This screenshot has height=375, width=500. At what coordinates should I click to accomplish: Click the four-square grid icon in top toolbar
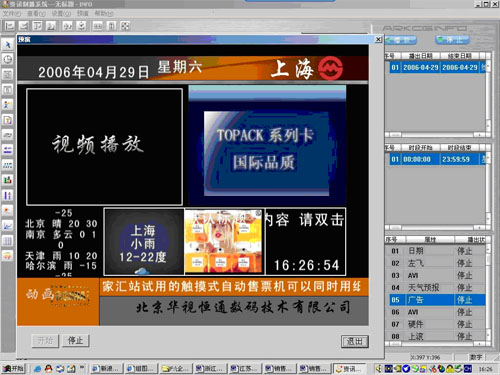[125, 26]
